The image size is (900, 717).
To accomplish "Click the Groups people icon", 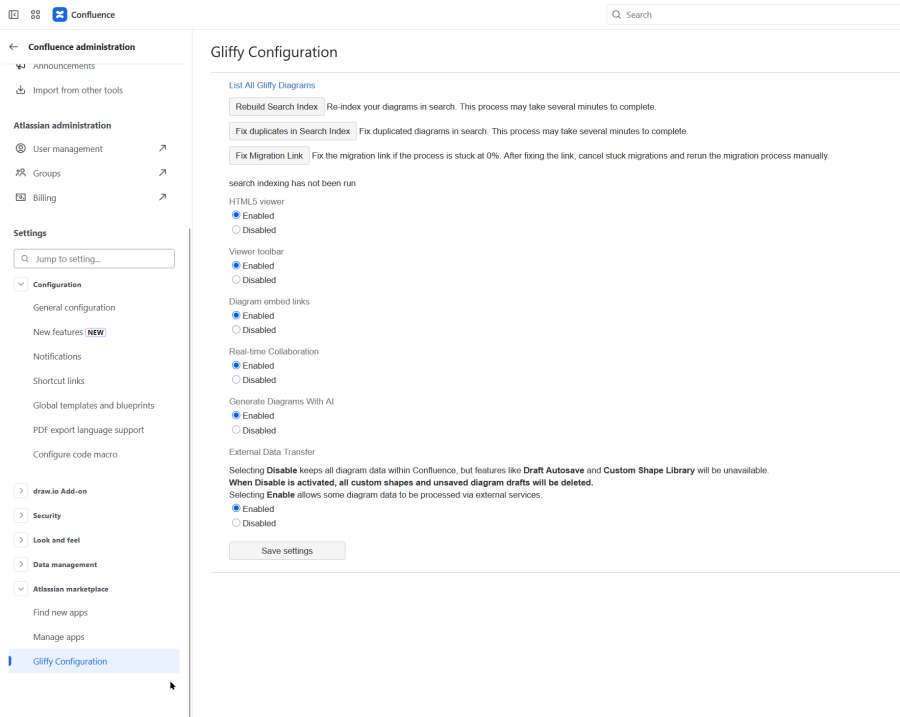I will tap(21, 173).
